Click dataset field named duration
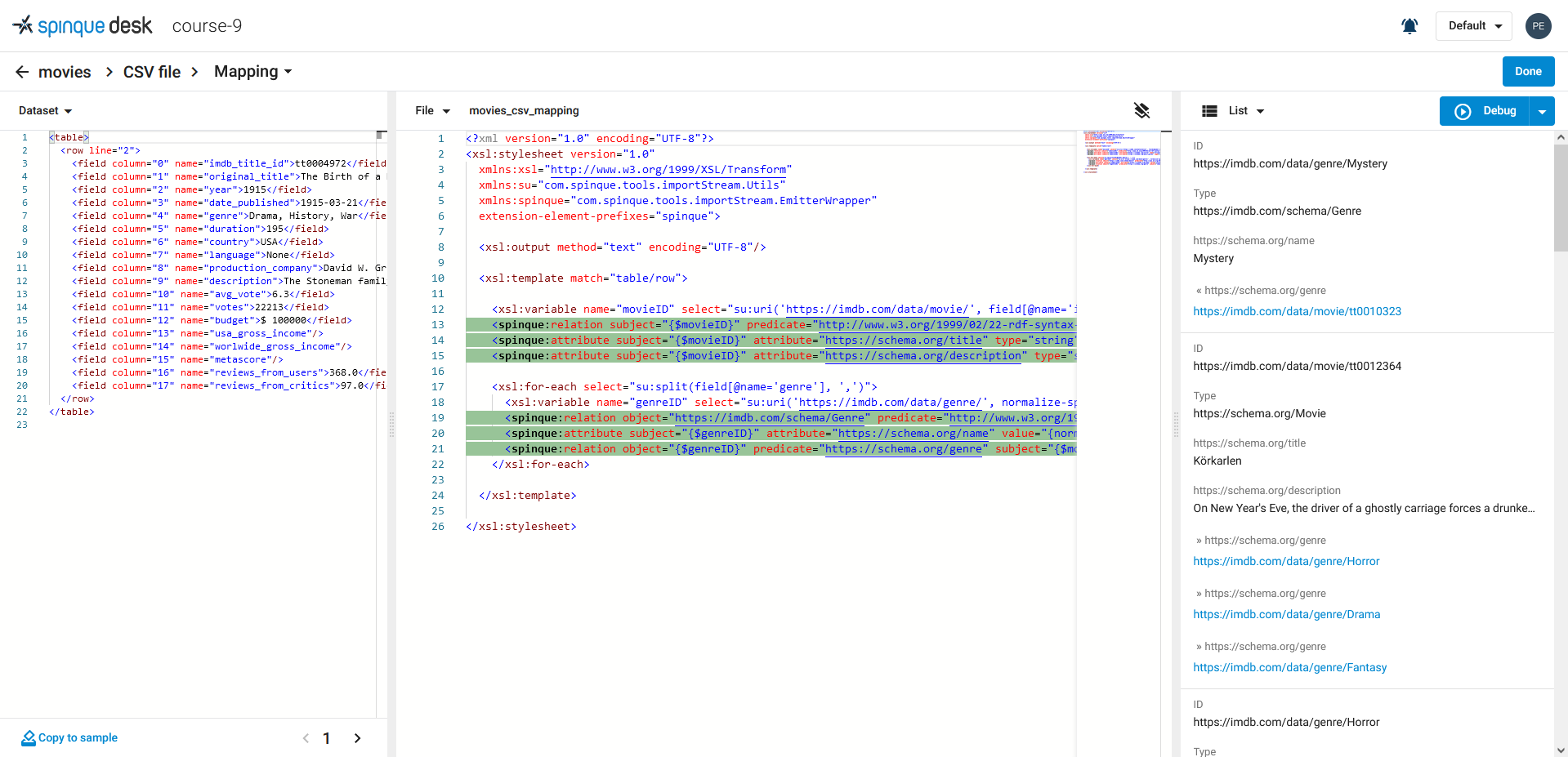Image resolution: width=1568 pixels, height=757 pixels. pyautogui.click(x=200, y=229)
